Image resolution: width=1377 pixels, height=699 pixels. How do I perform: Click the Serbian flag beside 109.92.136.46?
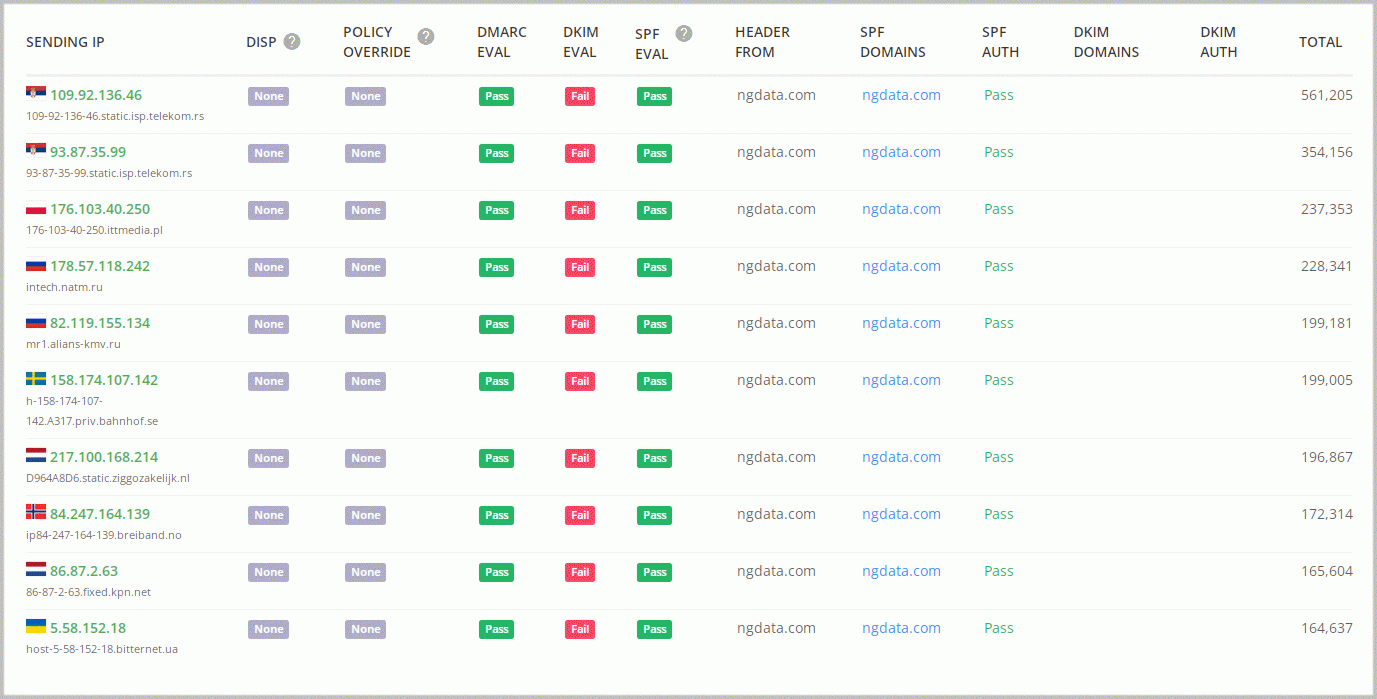point(36,93)
